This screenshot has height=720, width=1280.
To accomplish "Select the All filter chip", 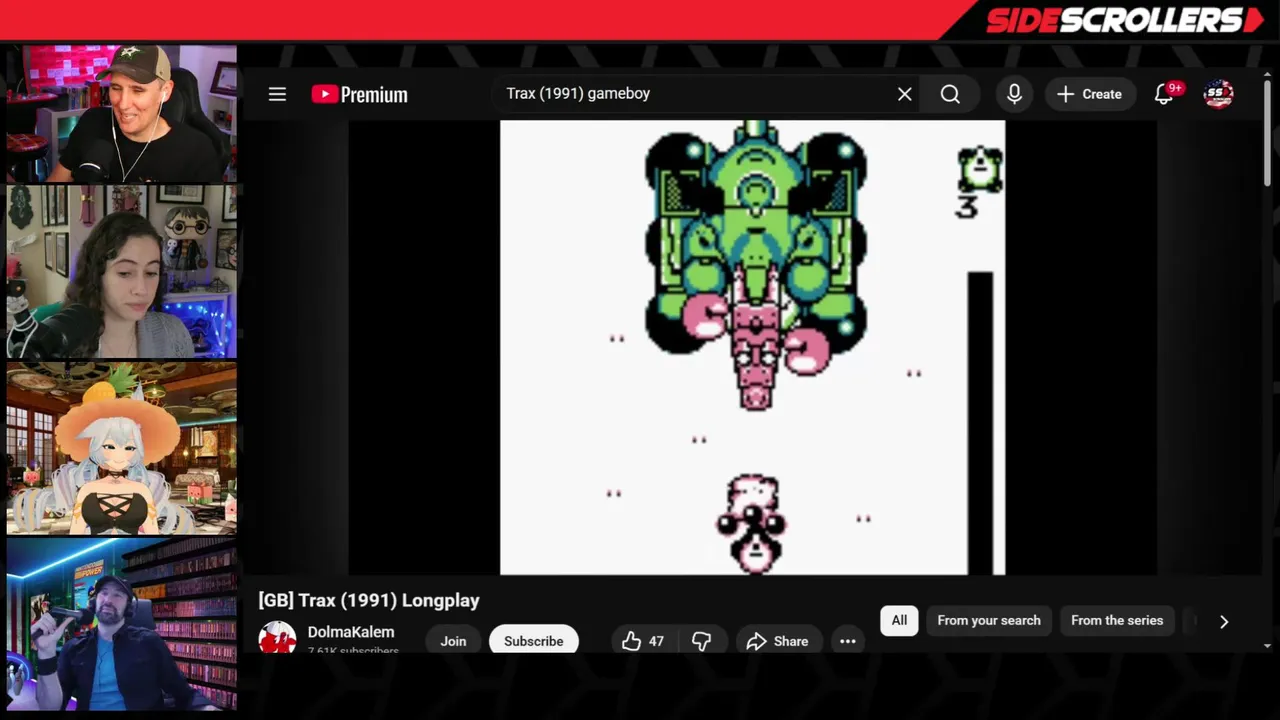I will pyautogui.click(x=899, y=620).
